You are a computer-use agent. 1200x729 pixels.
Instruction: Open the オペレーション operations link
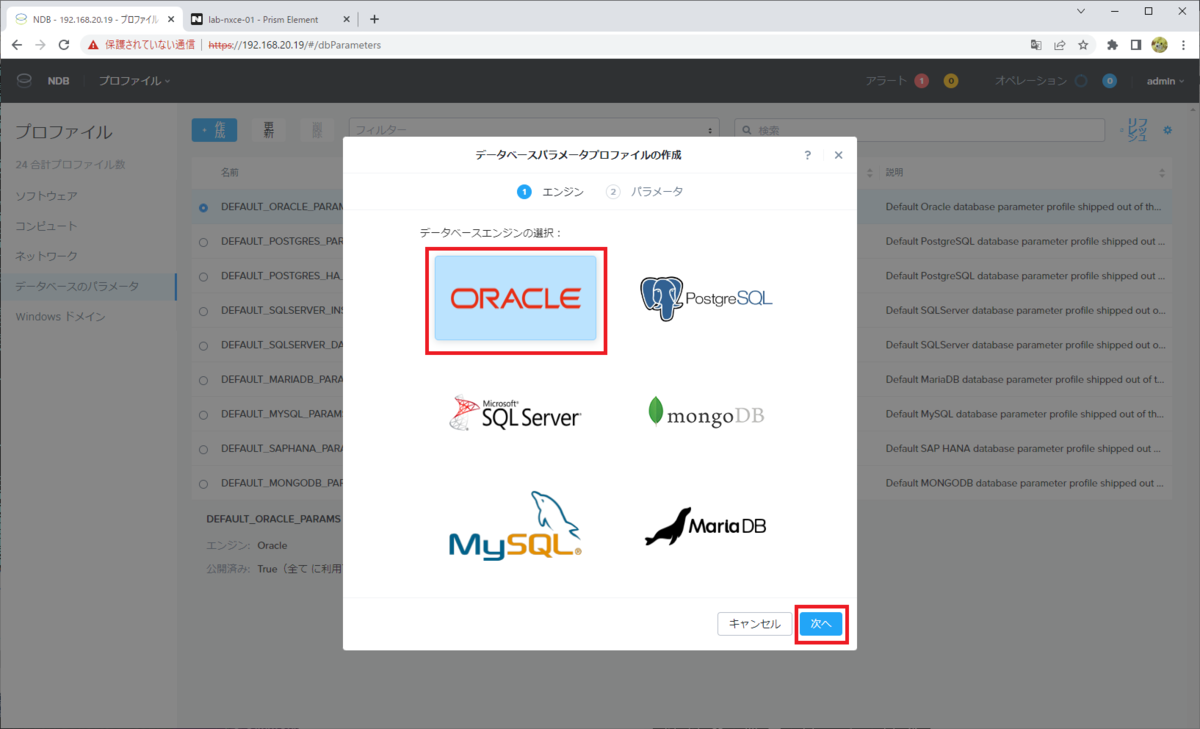(x=1030, y=81)
